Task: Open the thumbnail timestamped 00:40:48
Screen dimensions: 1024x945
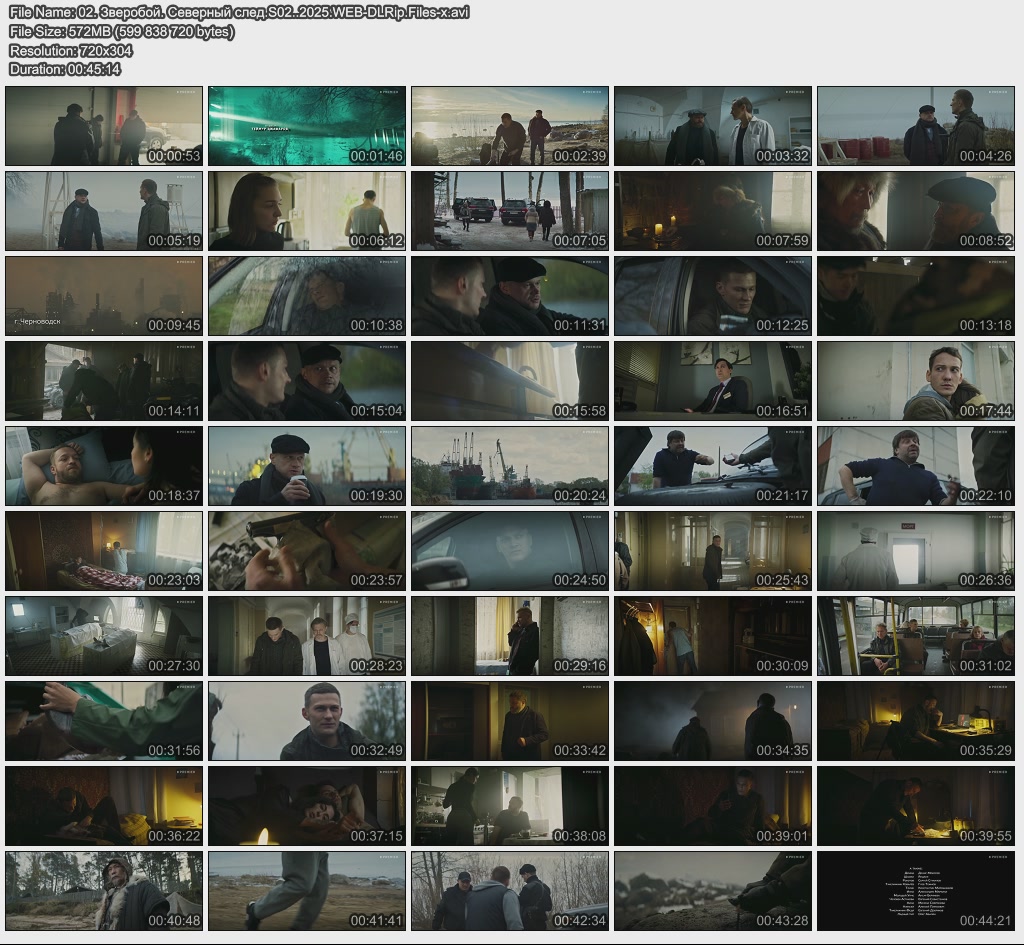Action: tap(104, 891)
